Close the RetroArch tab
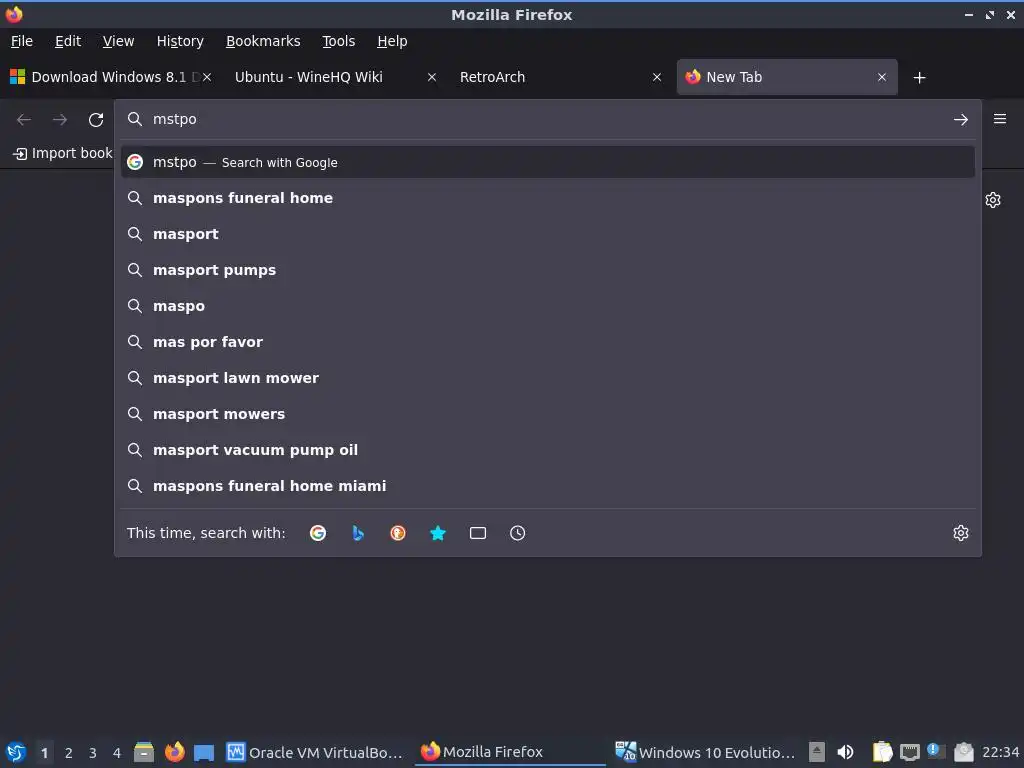 (657, 77)
